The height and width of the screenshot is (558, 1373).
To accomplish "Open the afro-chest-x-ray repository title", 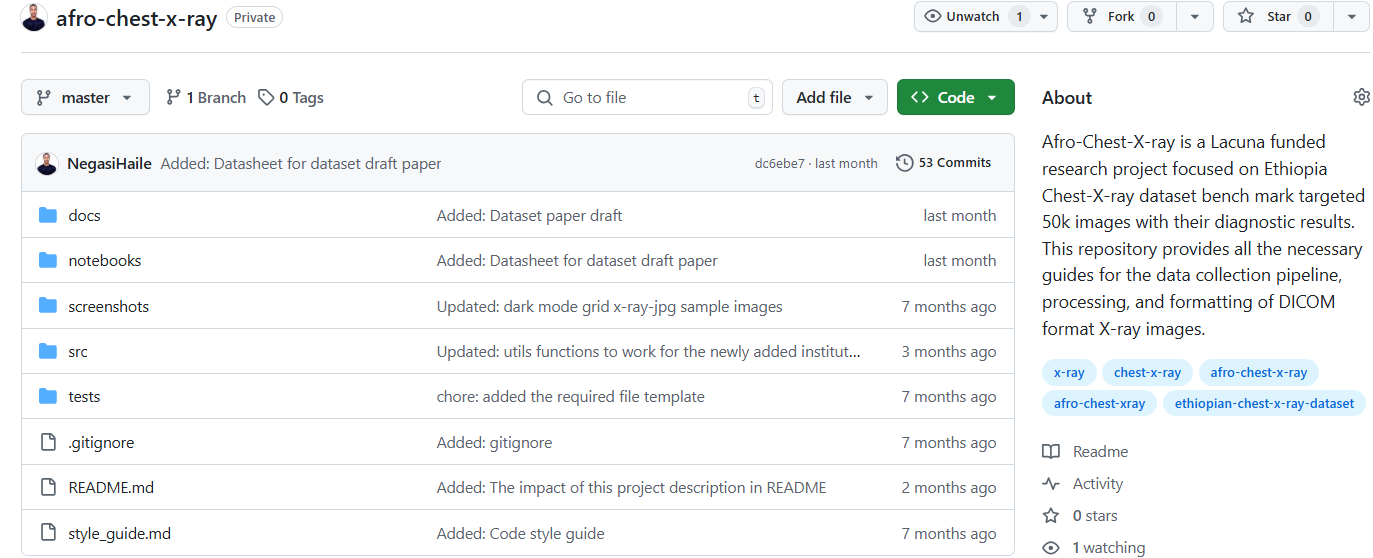I will 136,17.
